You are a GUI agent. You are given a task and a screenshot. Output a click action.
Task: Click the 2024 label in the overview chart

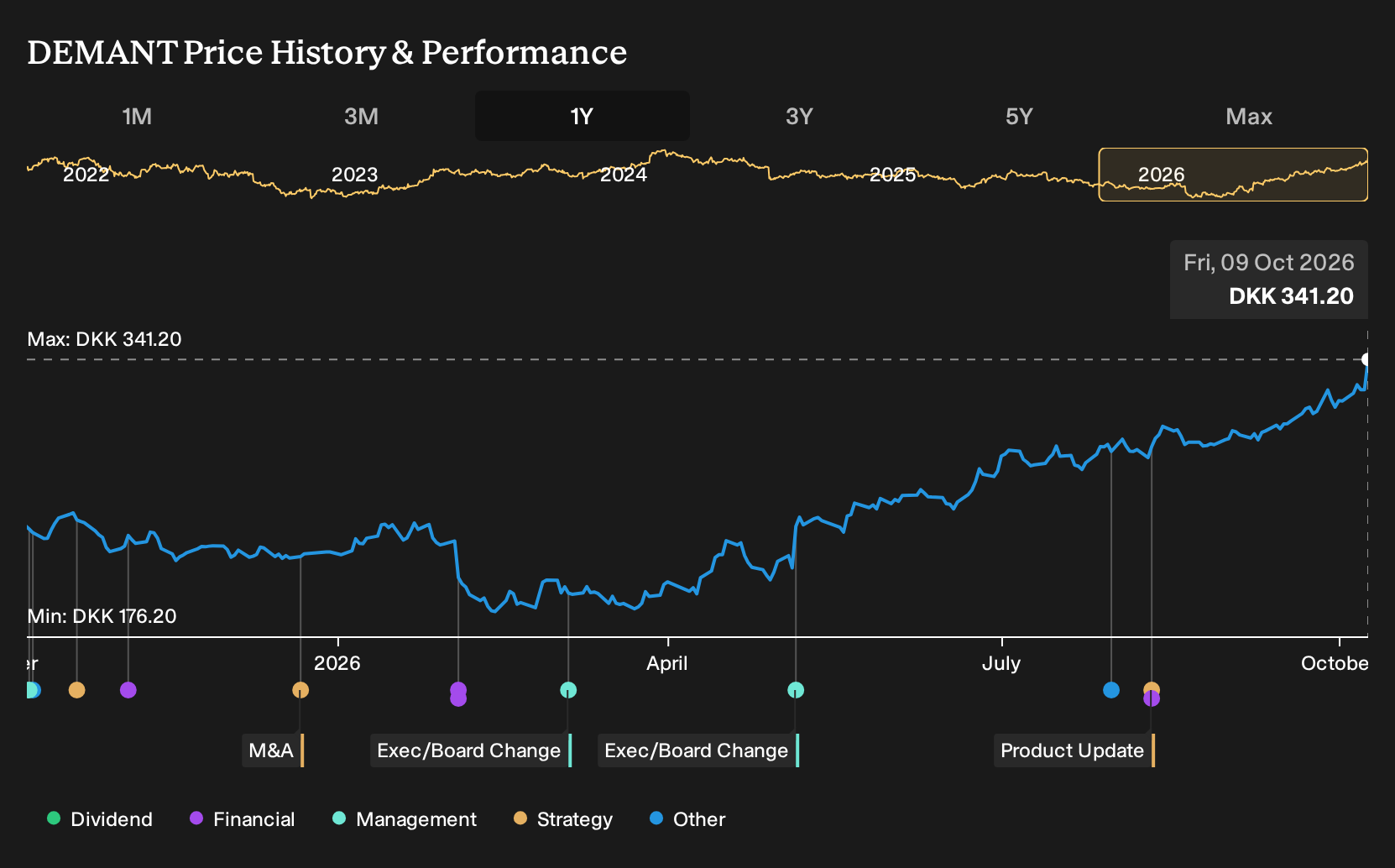(624, 175)
